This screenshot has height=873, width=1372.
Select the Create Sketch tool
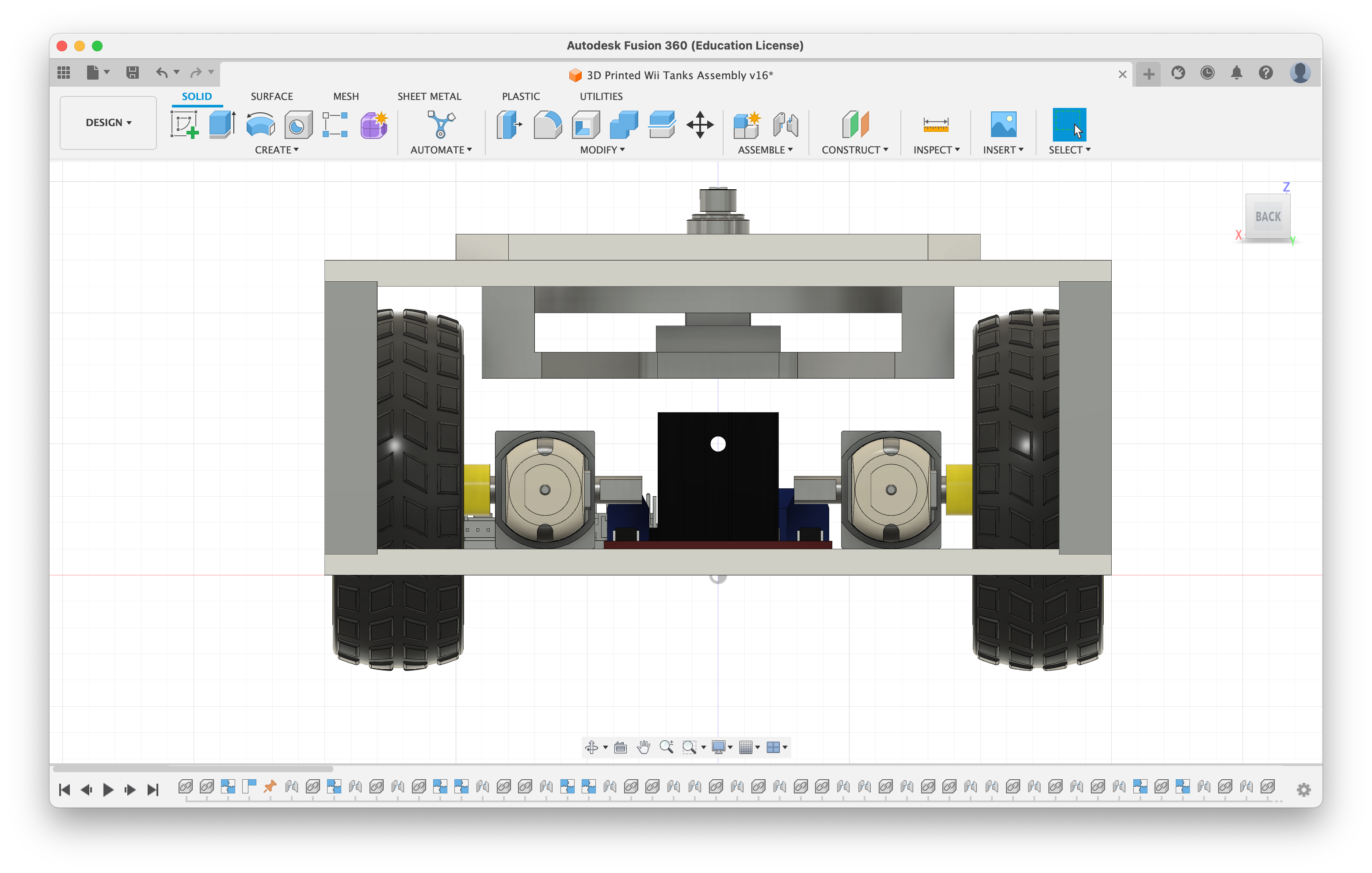pyautogui.click(x=184, y=125)
